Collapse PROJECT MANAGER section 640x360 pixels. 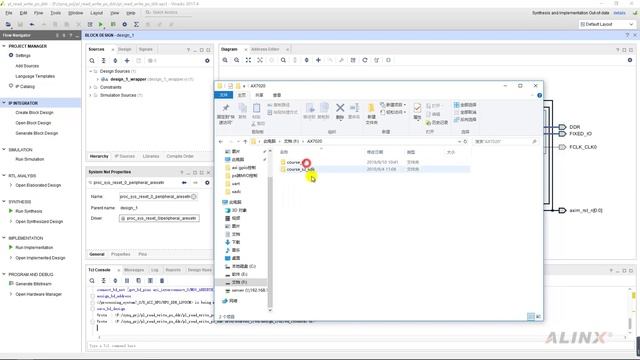click(x=4, y=46)
